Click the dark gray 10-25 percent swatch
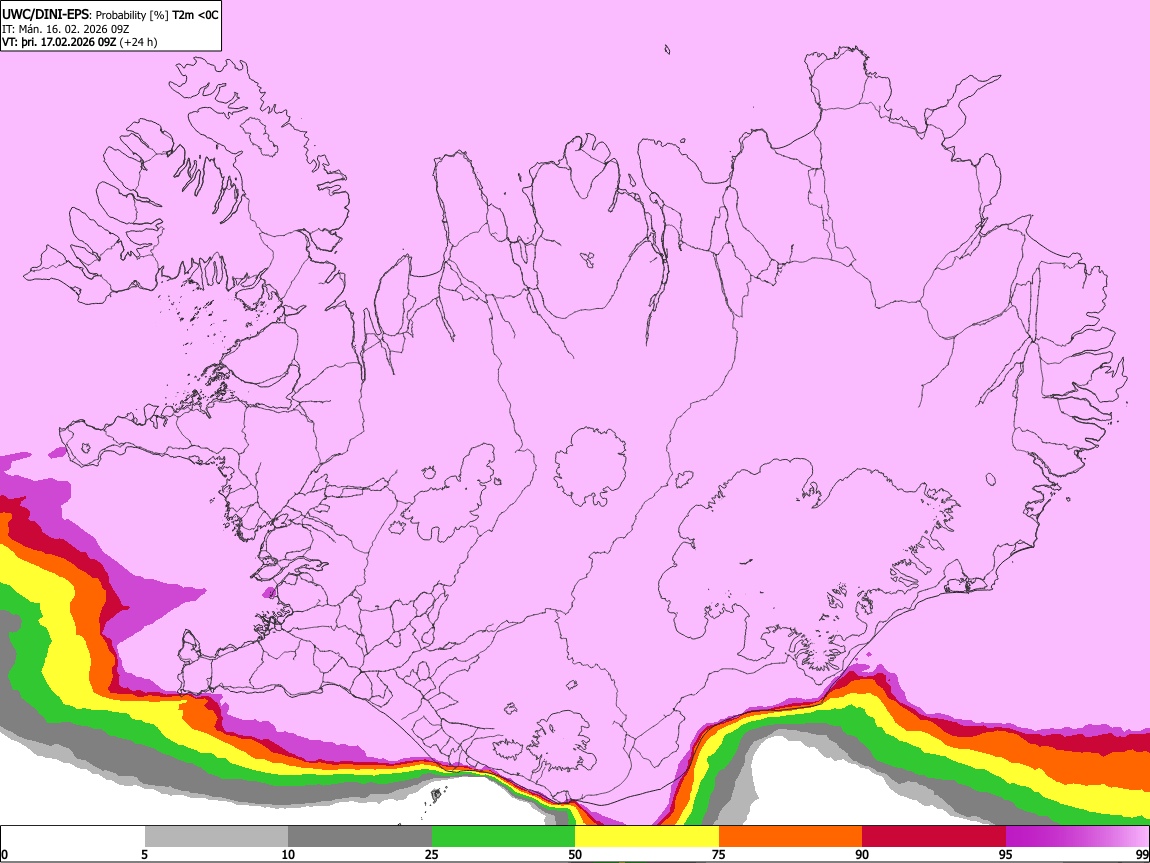Viewport: 1150px width, 863px height. (360, 837)
